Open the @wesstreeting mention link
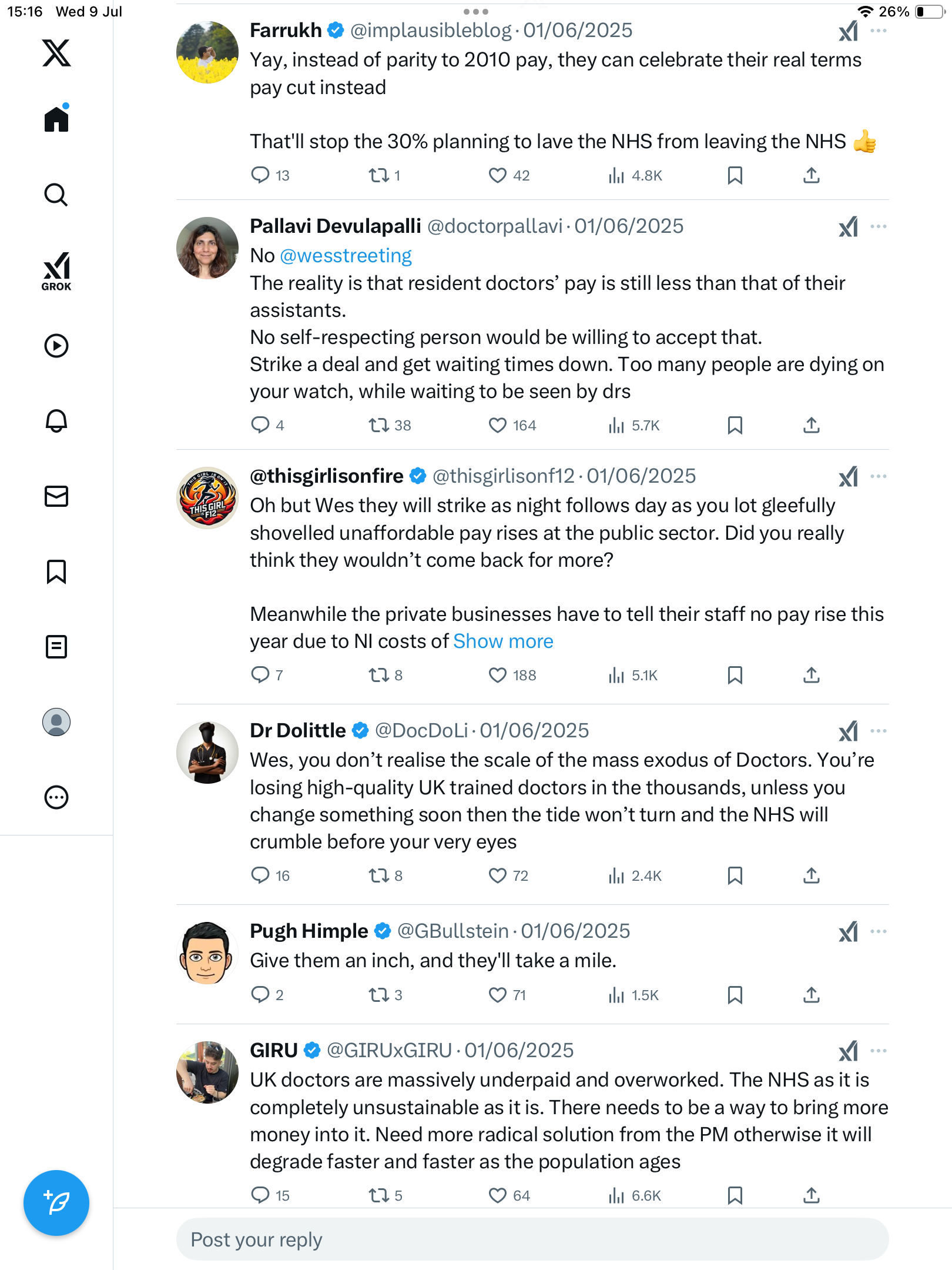The image size is (952, 1270). (346, 256)
